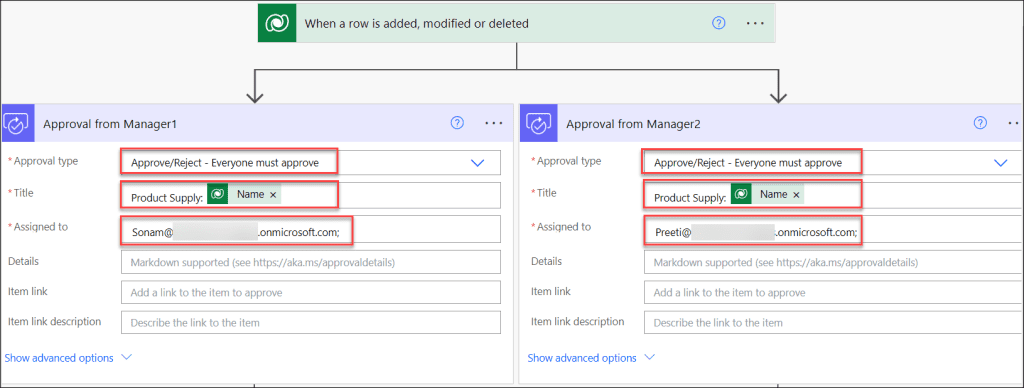
Task: Click Name token text in Manager2 Title
Action: (774, 194)
